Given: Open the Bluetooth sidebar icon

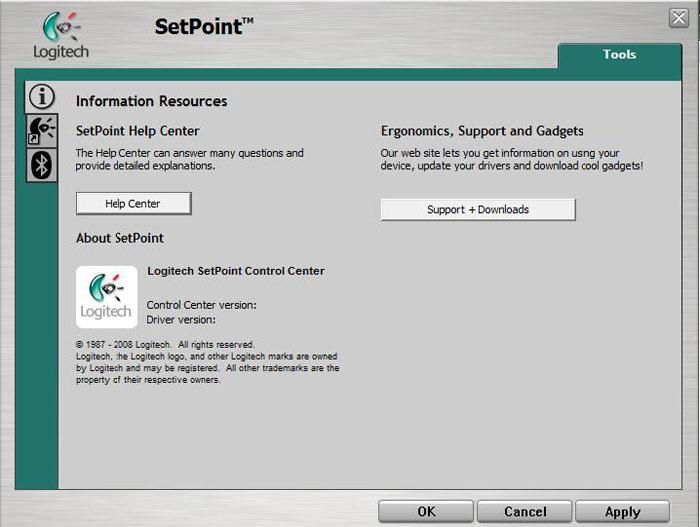Looking at the screenshot, I should coord(41,164).
